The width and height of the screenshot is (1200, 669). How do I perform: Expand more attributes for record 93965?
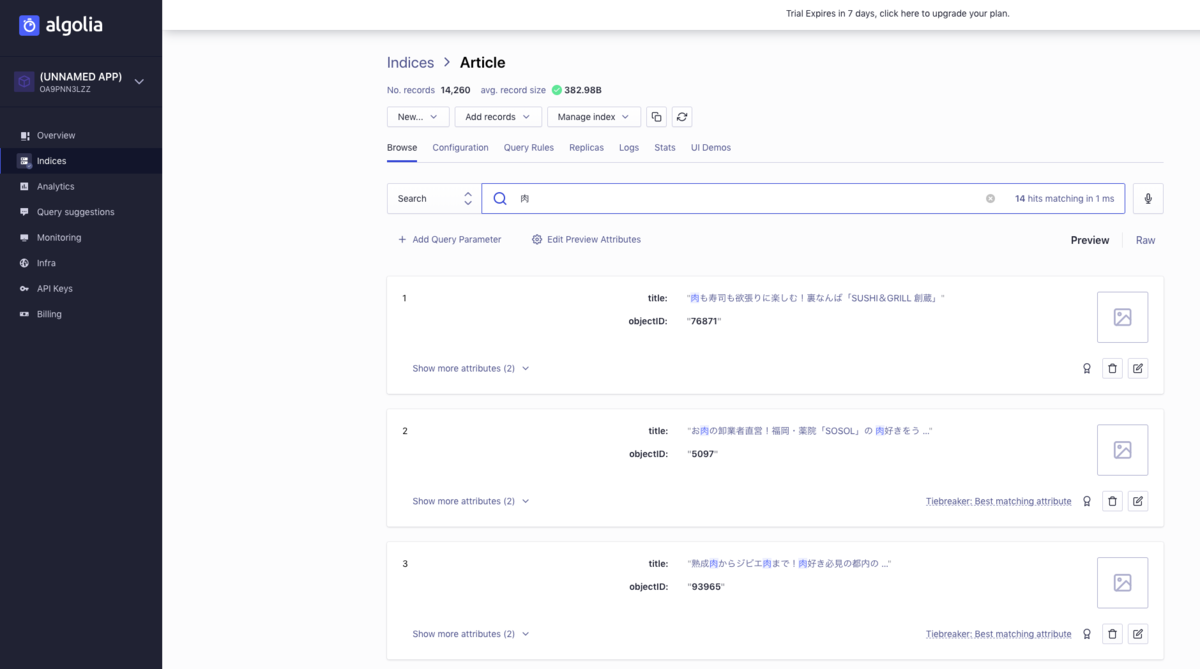point(471,634)
